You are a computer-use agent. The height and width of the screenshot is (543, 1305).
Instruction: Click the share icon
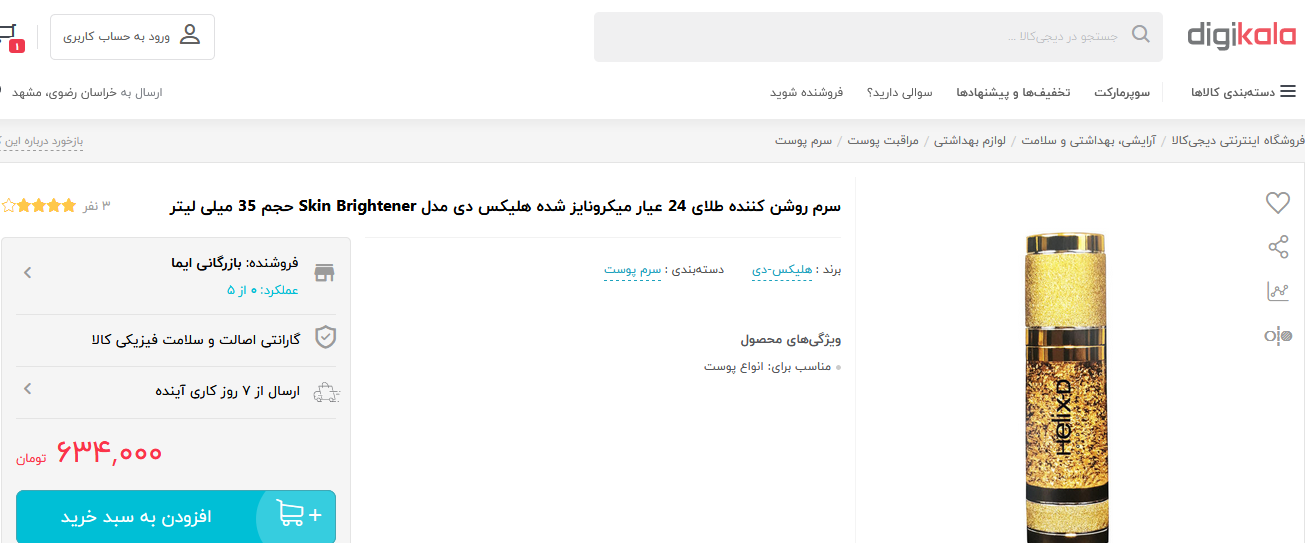click(x=1278, y=247)
